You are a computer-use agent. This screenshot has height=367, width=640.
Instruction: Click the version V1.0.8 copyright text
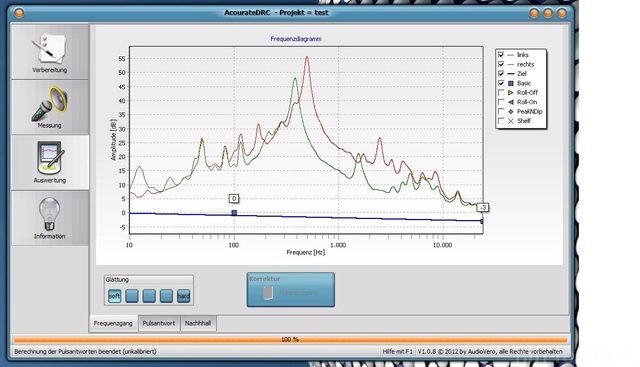tap(490, 351)
